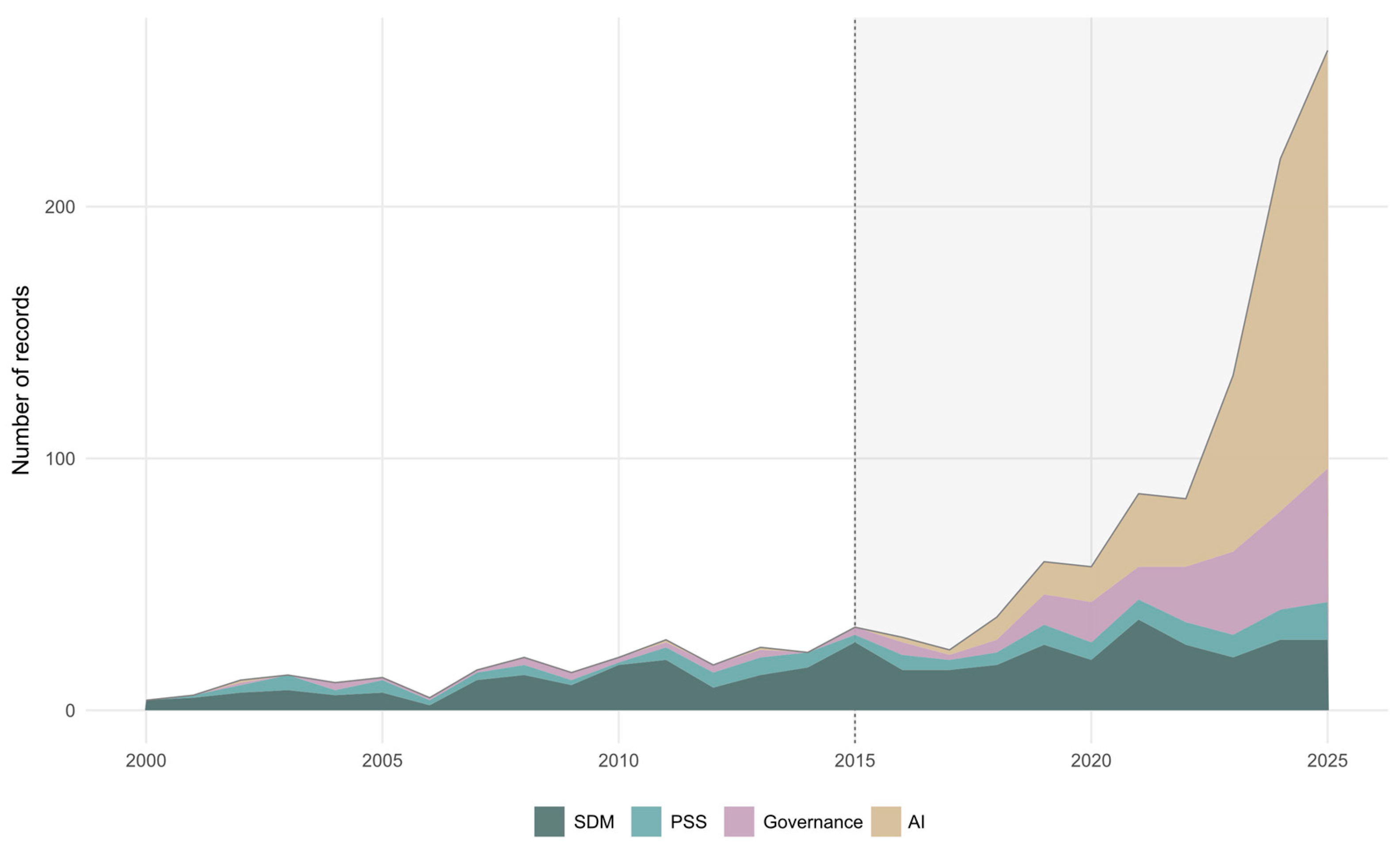1400x849 pixels.
Task: Click the AI legend label text
Action: click(916, 822)
